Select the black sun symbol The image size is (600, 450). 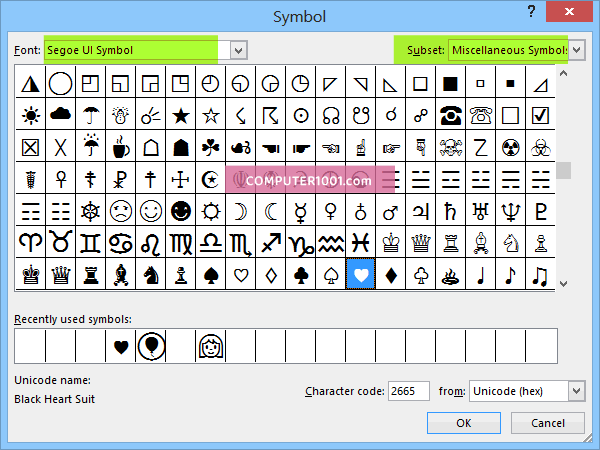(31, 115)
